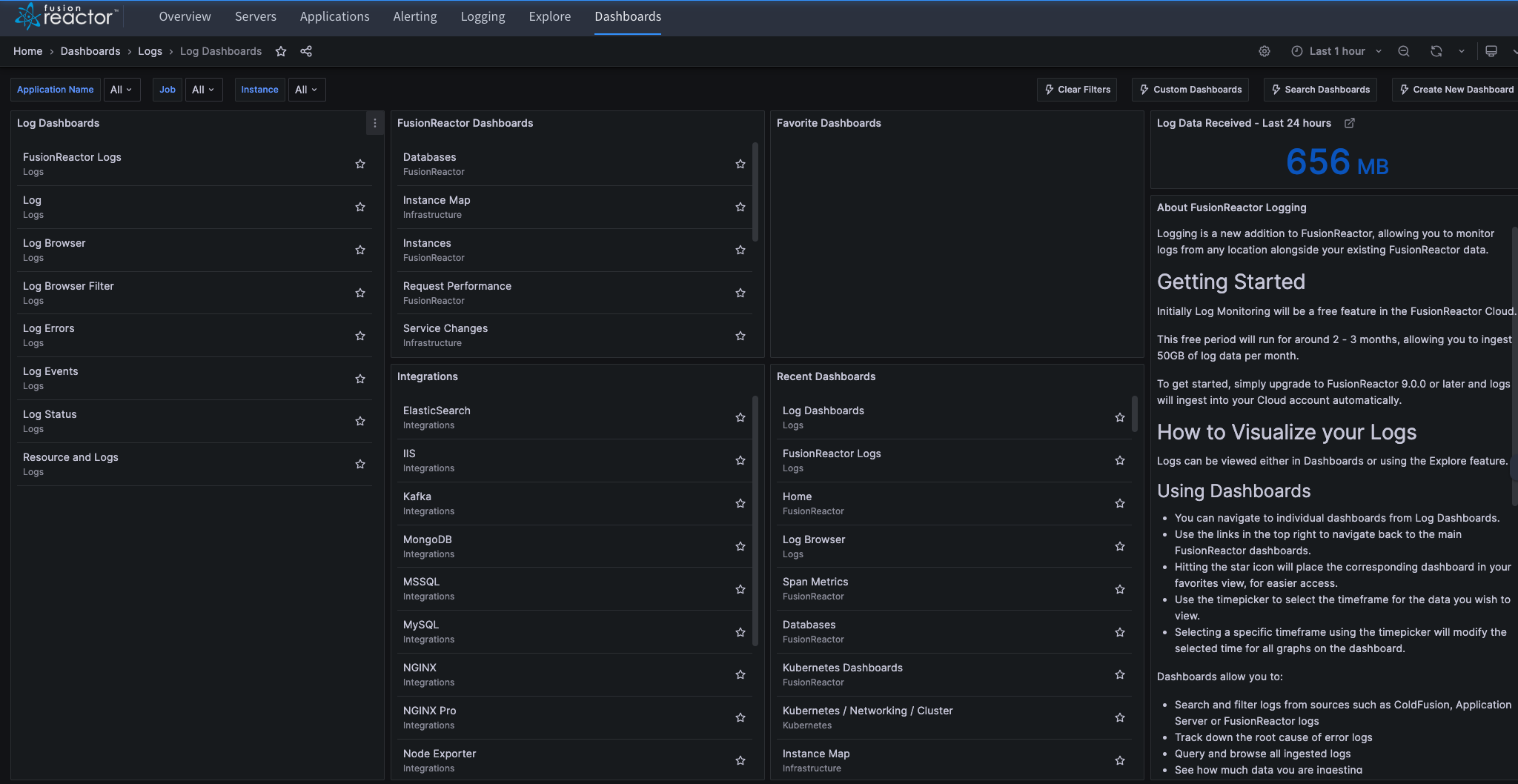Viewport: 1518px width, 784px height.
Task: Go to Logs in breadcrumb
Action: point(150,51)
